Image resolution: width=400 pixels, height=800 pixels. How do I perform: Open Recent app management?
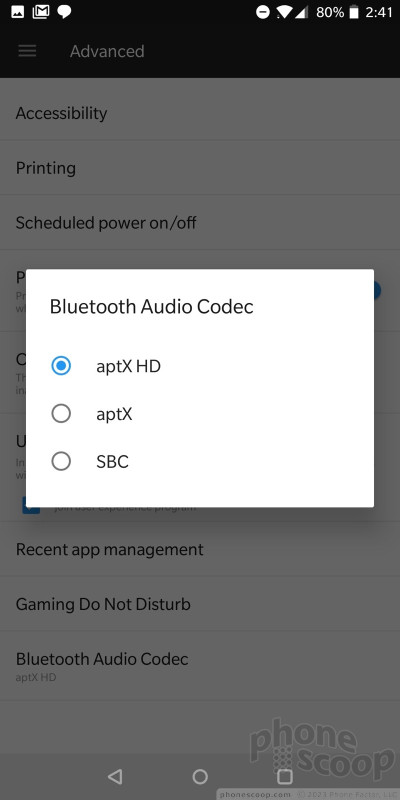pos(200,549)
